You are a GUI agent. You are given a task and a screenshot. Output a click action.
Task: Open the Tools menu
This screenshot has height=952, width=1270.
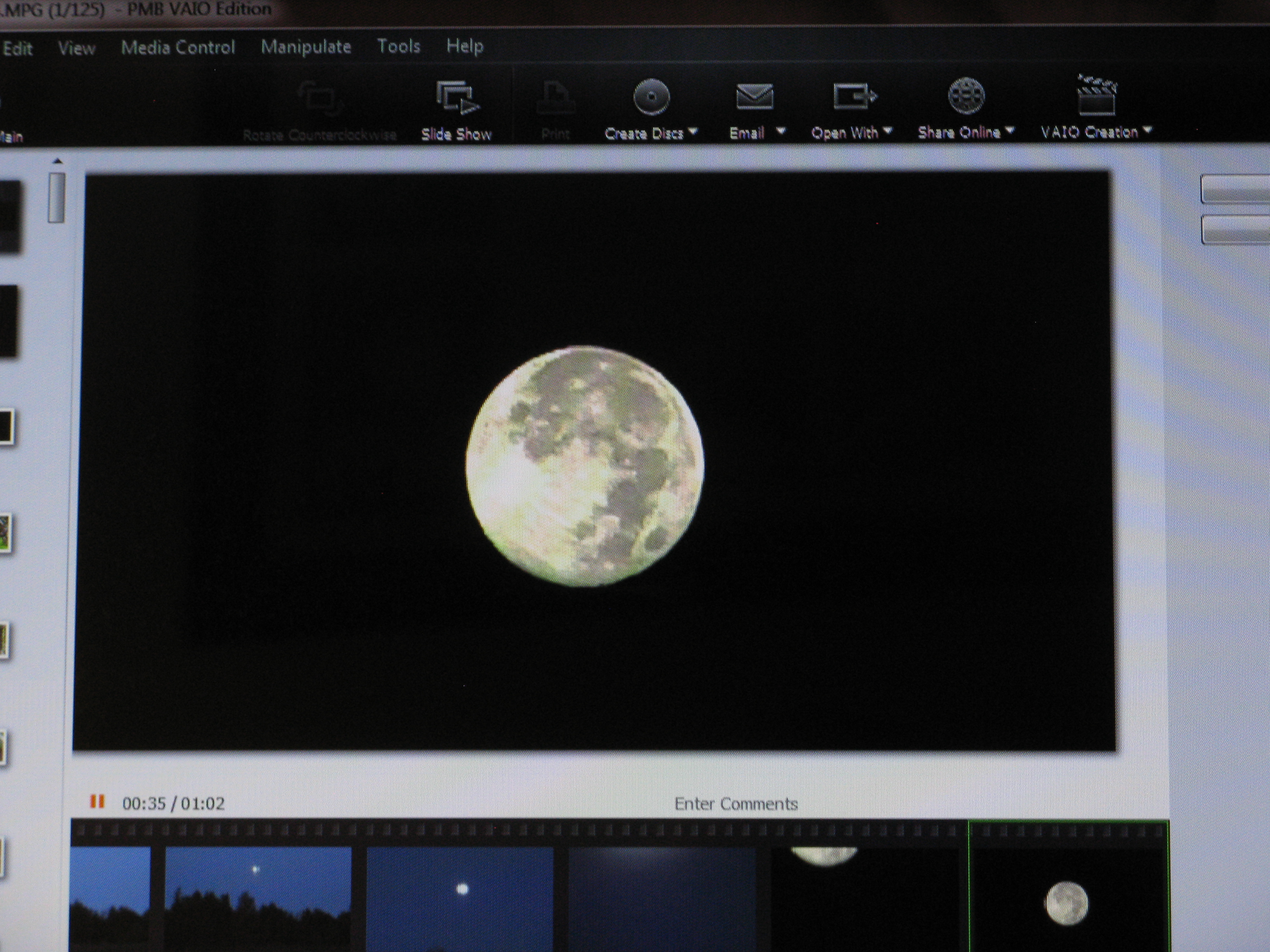click(x=398, y=46)
